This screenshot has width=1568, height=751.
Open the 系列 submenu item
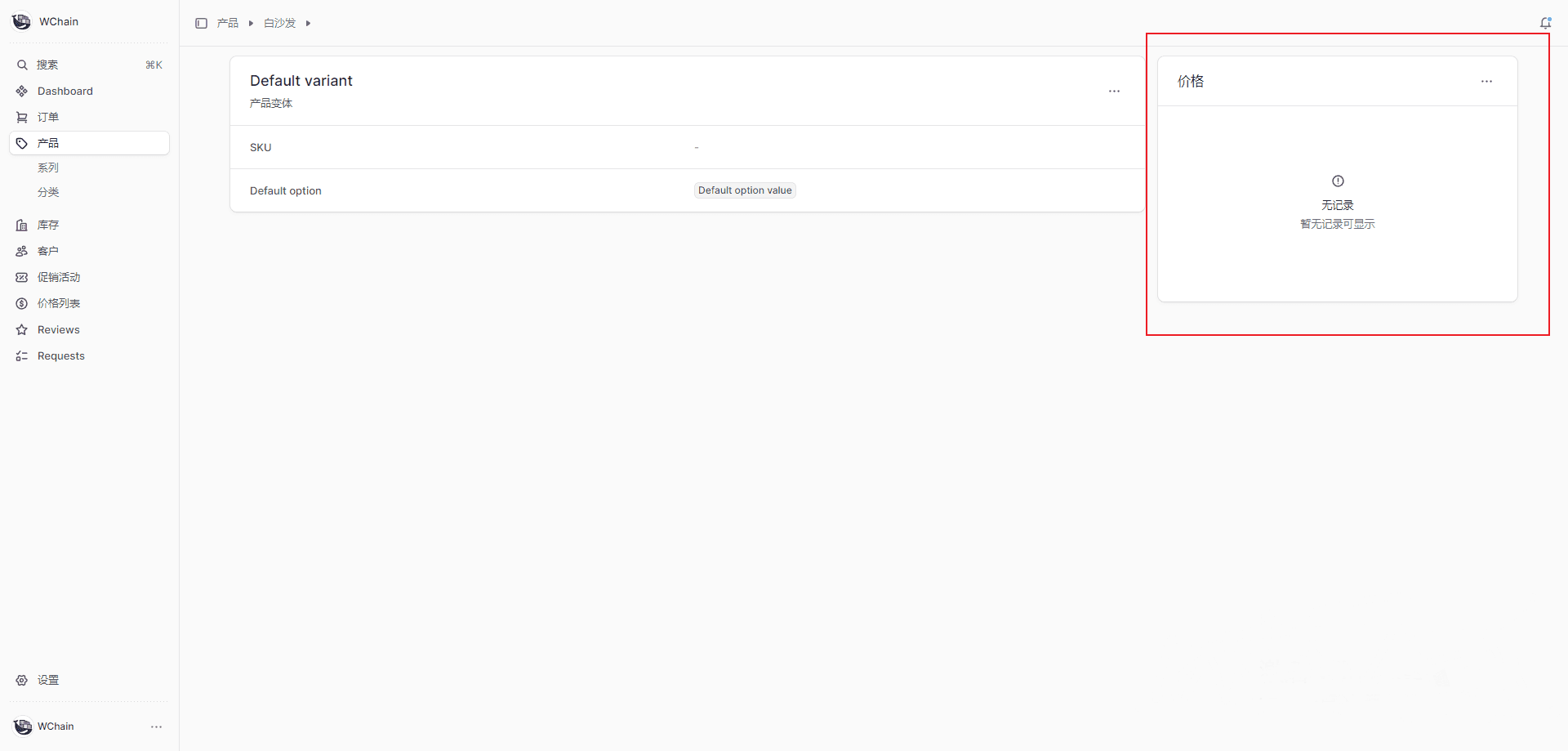pyautogui.click(x=48, y=168)
